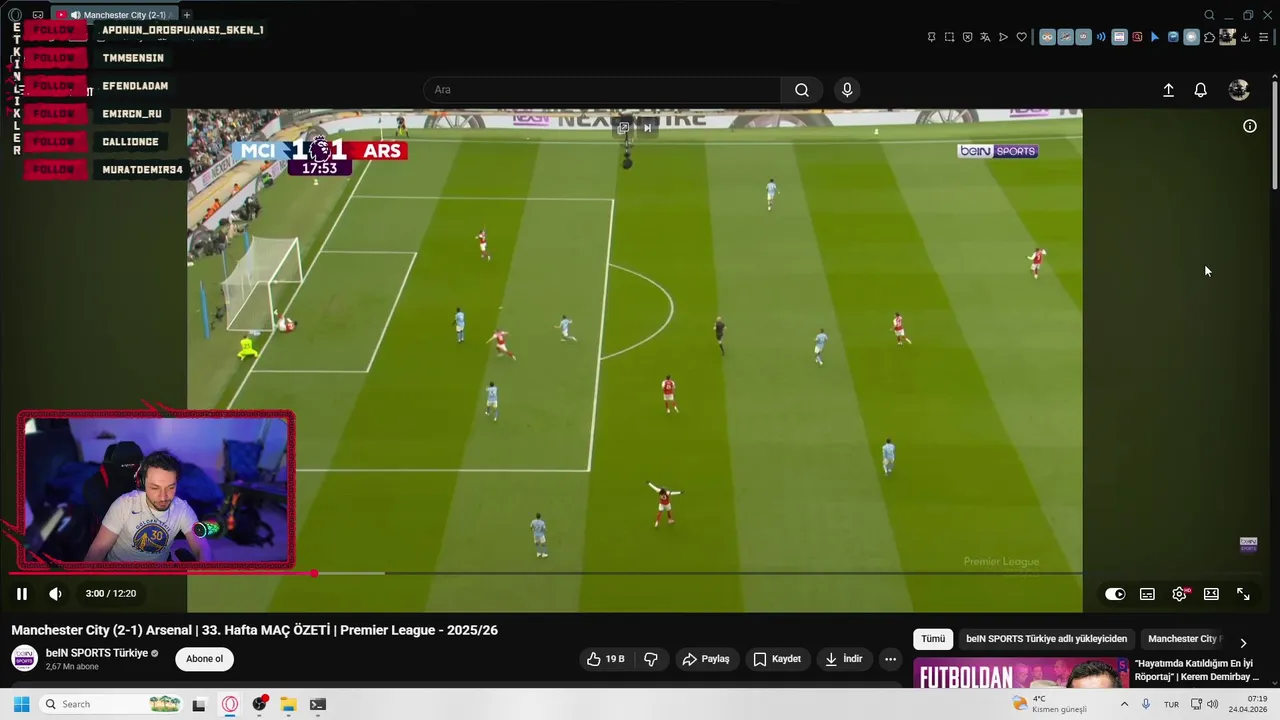The height and width of the screenshot is (720, 1280).
Task: Open the recommended FUTBOLDAN video thumbnail
Action: 1020,674
